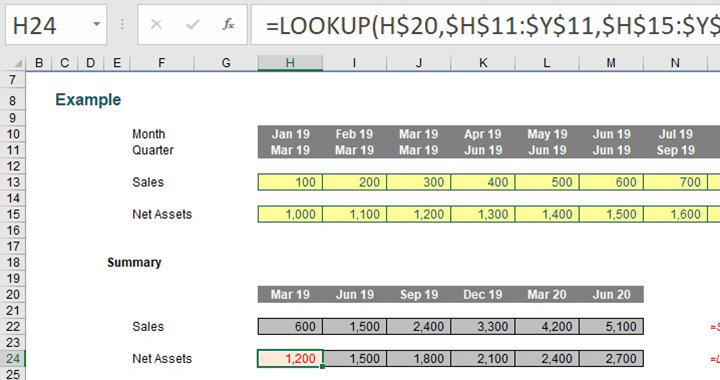Click the Enter checkmark formula bar icon

(192, 24)
